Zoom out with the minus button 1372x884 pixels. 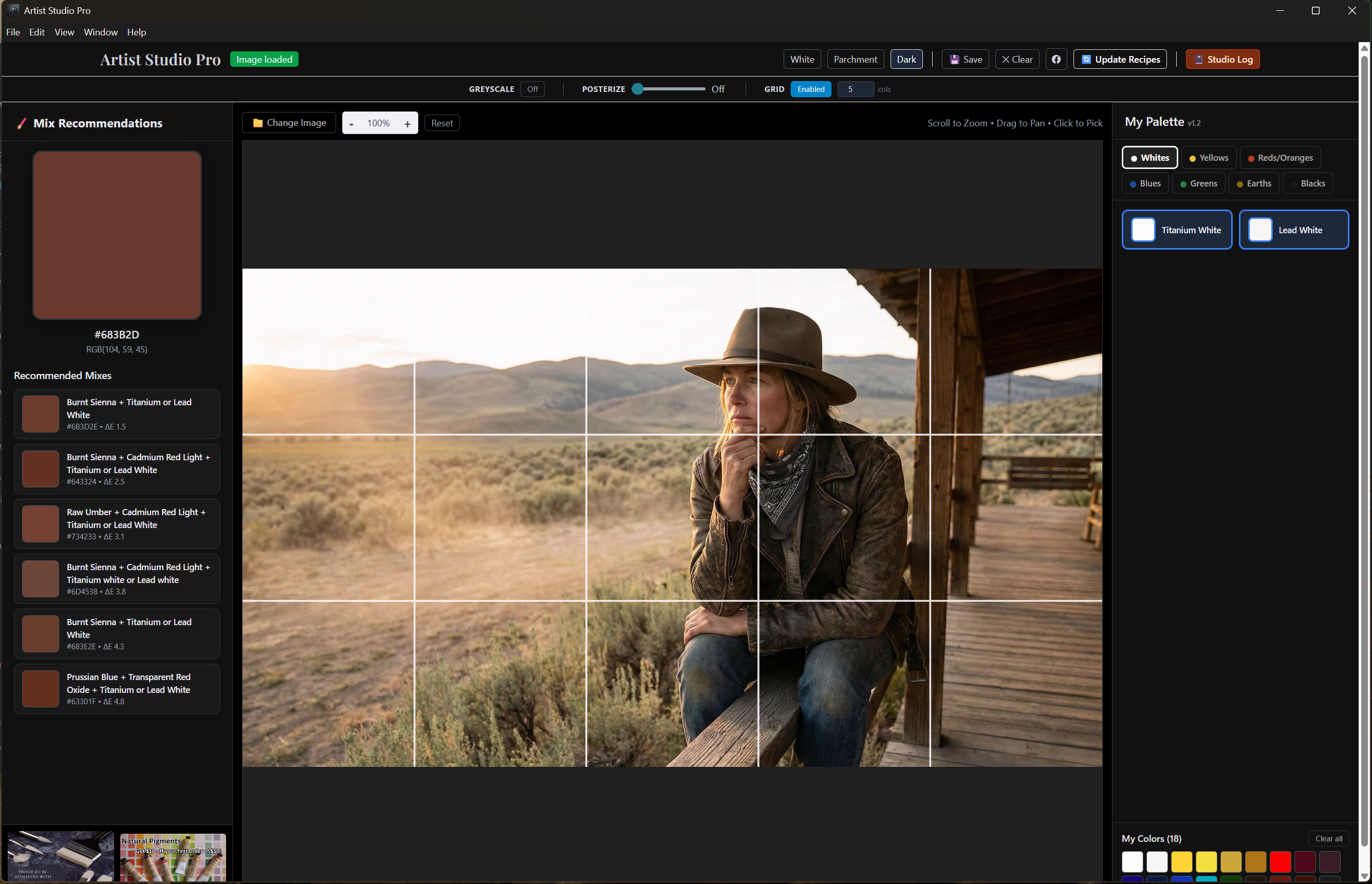tap(351, 123)
